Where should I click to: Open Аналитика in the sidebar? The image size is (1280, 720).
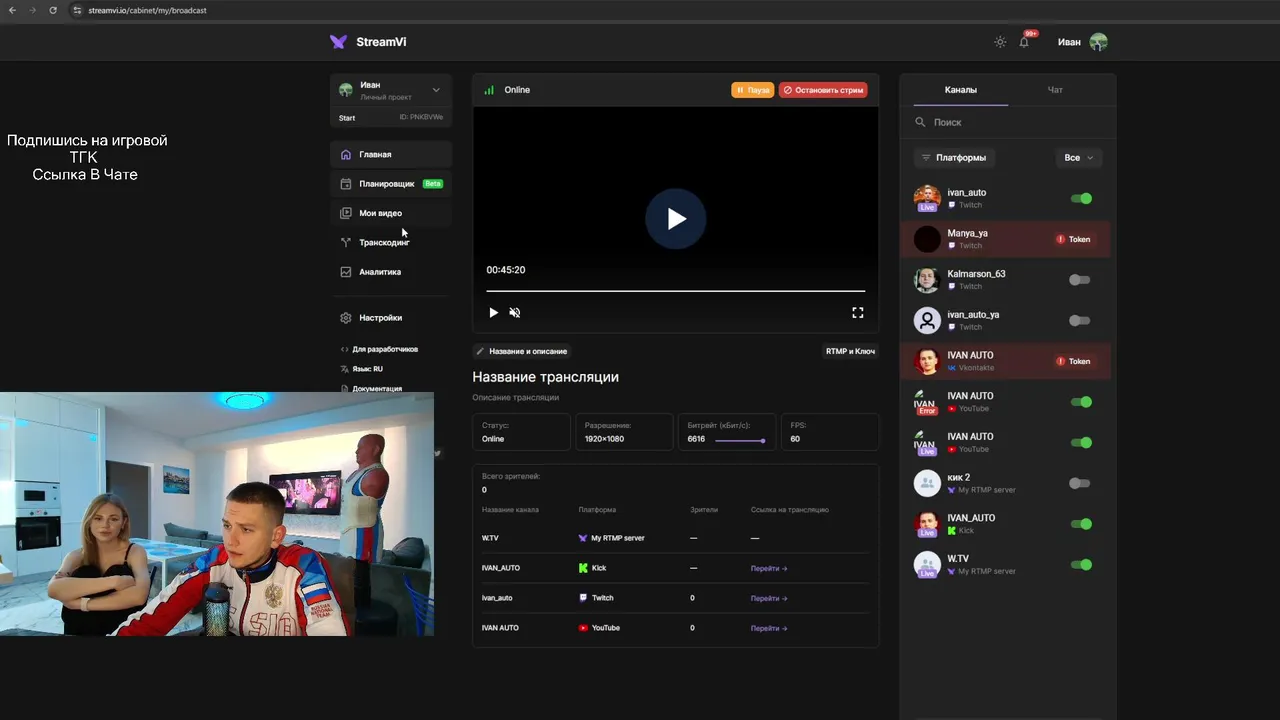coord(391,272)
